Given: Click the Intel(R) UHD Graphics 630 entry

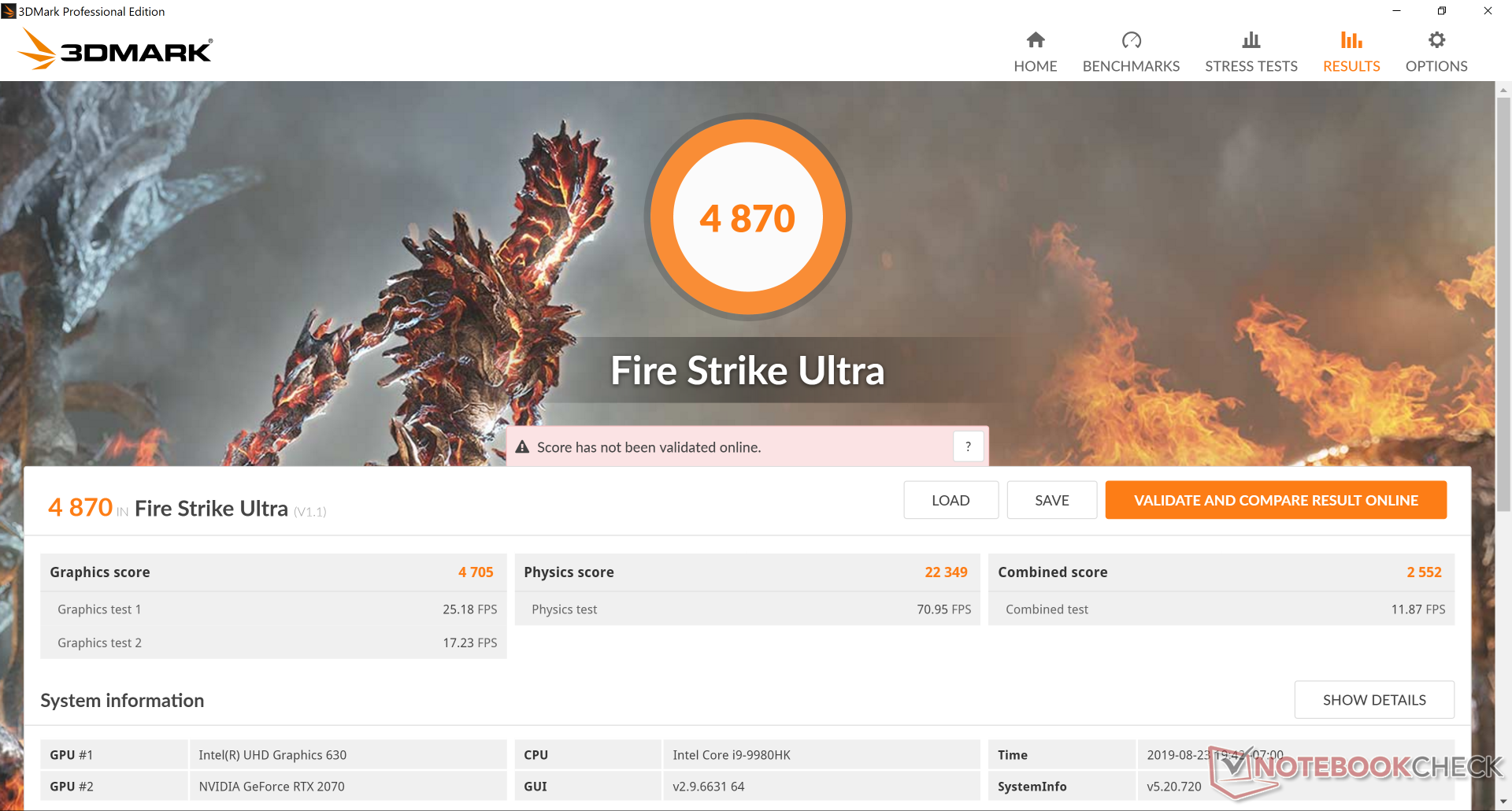Looking at the screenshot, I should pyautogui.click(x=272, y=755).
